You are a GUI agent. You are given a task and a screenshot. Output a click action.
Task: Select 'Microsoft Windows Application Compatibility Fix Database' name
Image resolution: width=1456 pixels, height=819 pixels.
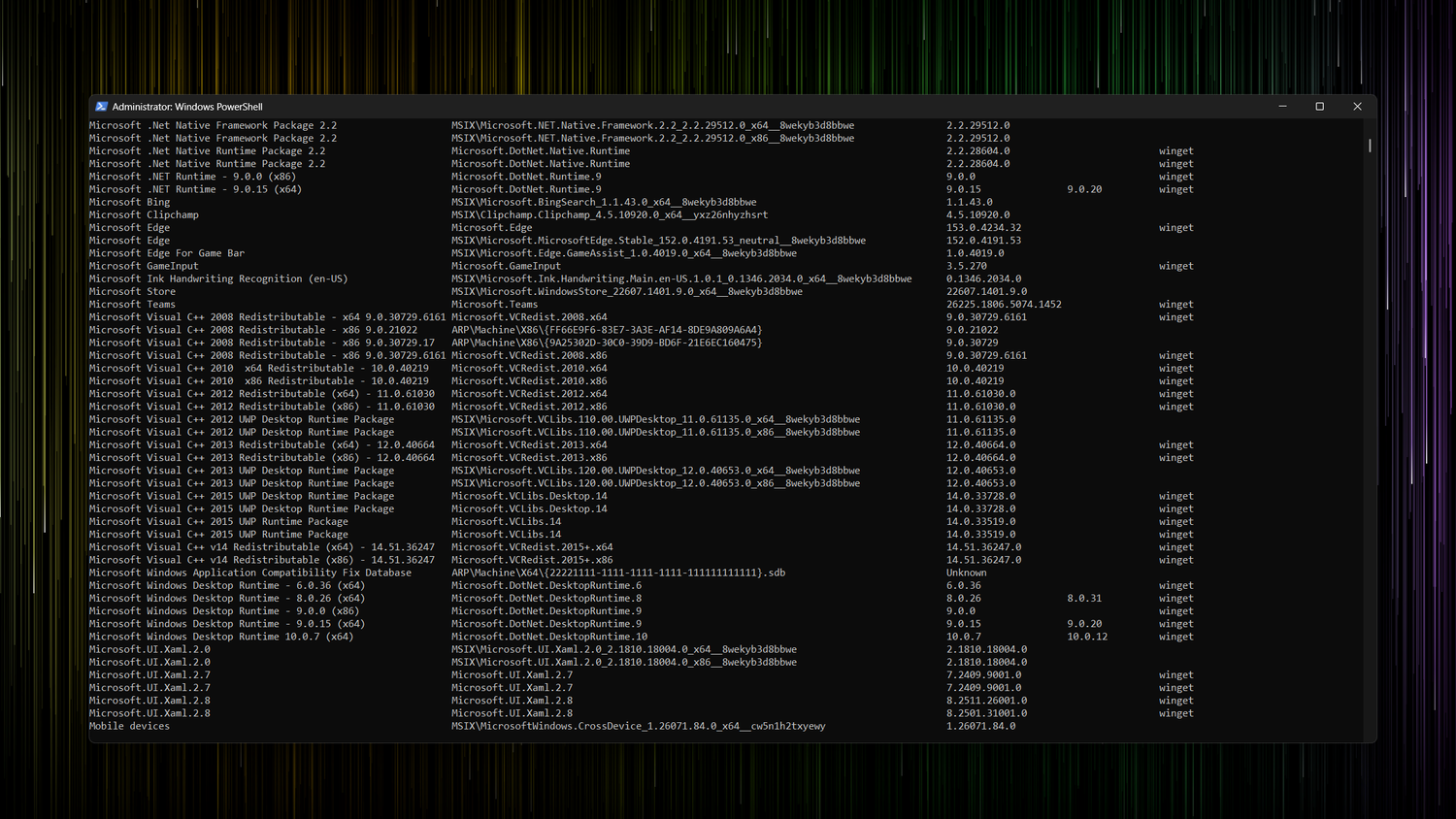point(250,573)
